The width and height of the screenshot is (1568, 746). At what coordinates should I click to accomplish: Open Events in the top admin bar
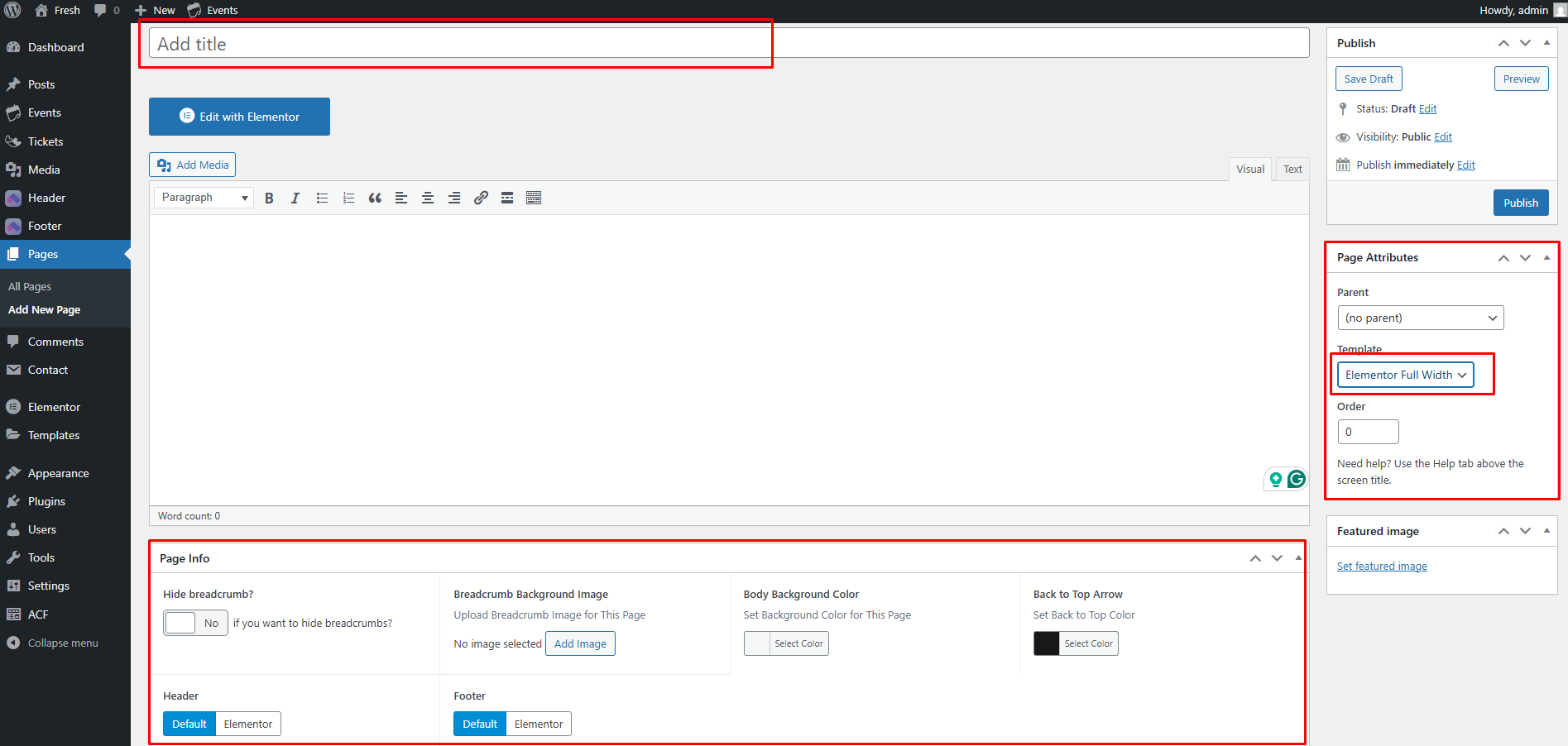(213, 10)
